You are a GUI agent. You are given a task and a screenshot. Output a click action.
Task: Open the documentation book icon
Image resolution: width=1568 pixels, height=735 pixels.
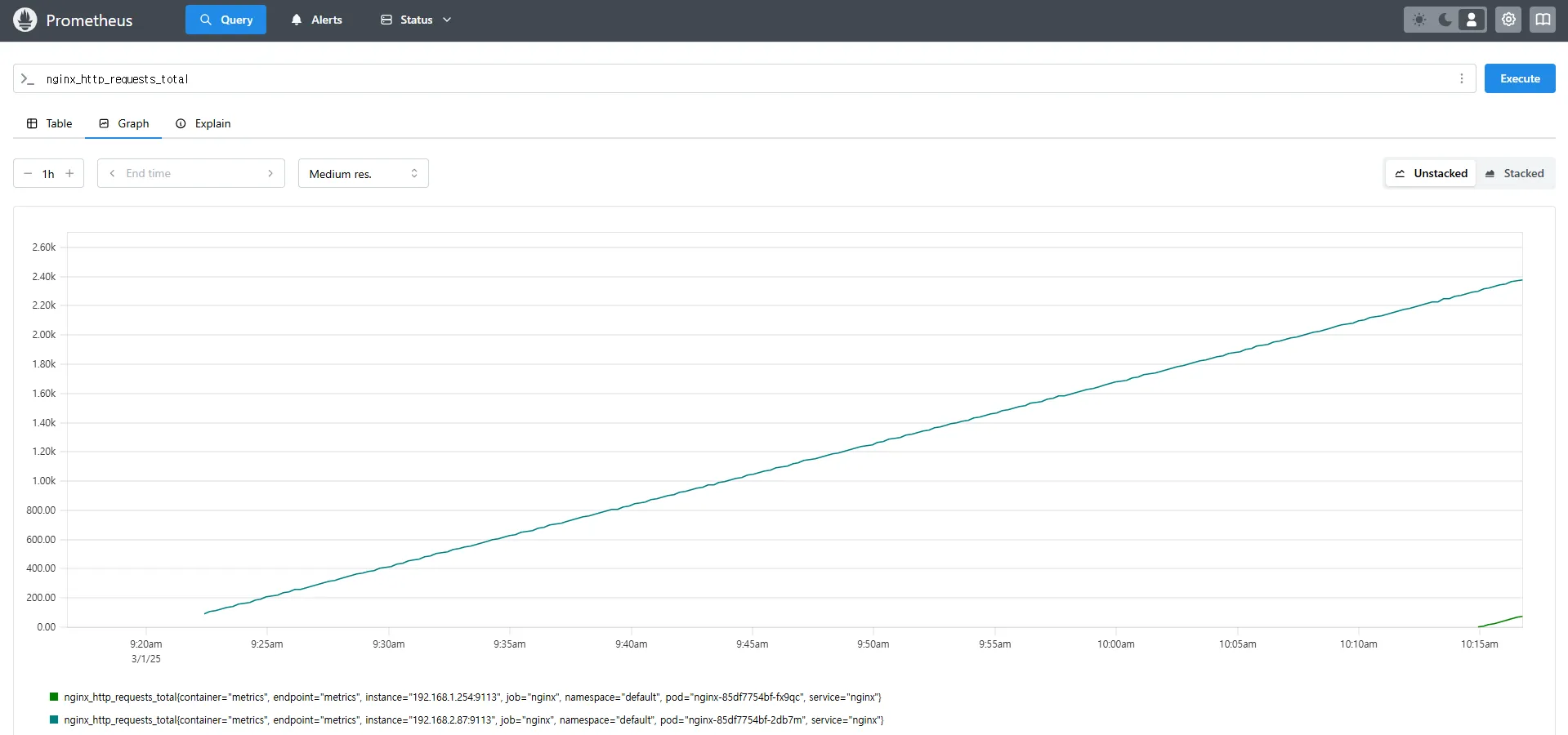pos(1543,20)
